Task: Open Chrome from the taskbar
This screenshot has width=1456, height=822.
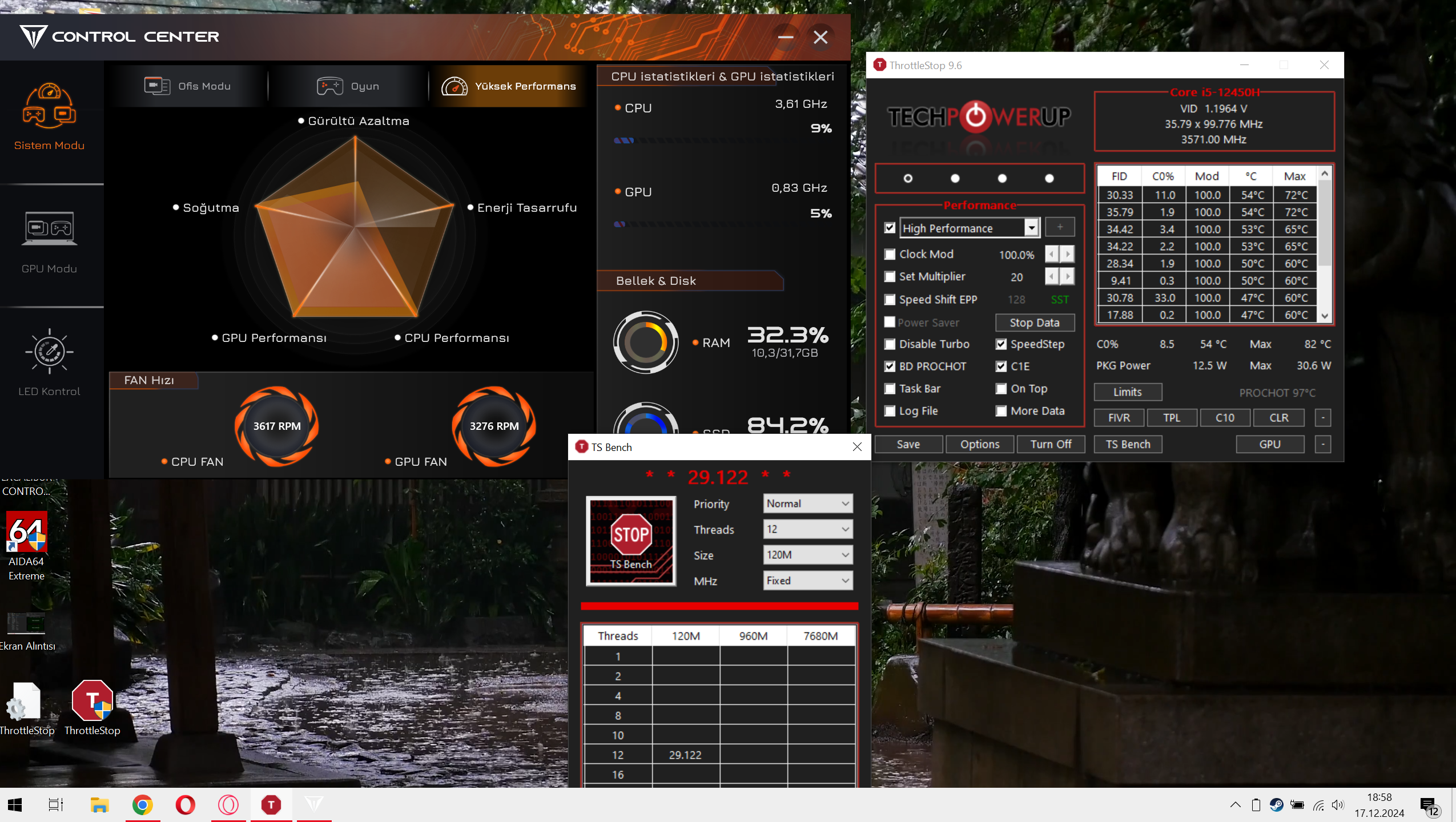Action: (142, 805)
